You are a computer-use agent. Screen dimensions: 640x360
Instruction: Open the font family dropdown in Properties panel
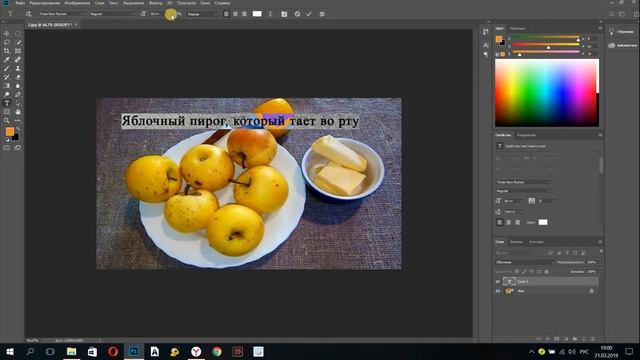524,182
